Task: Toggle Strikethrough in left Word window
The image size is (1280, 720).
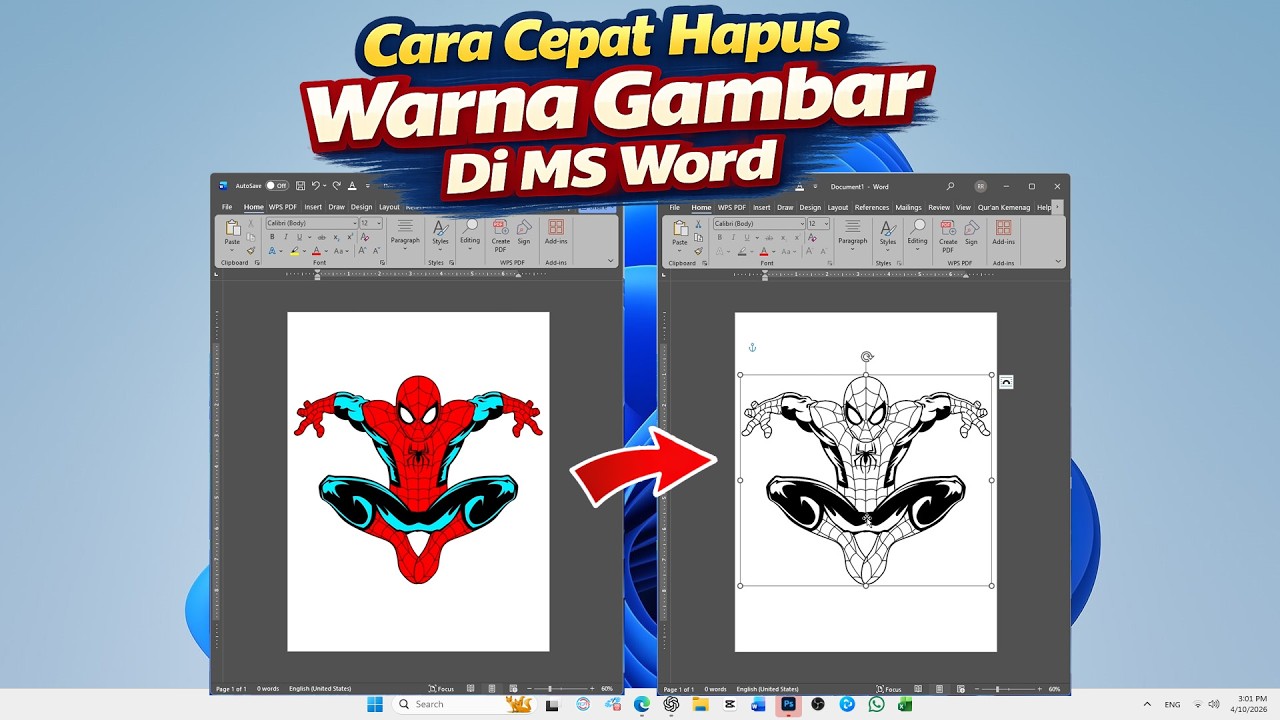Action: click(x=321, y=237)
